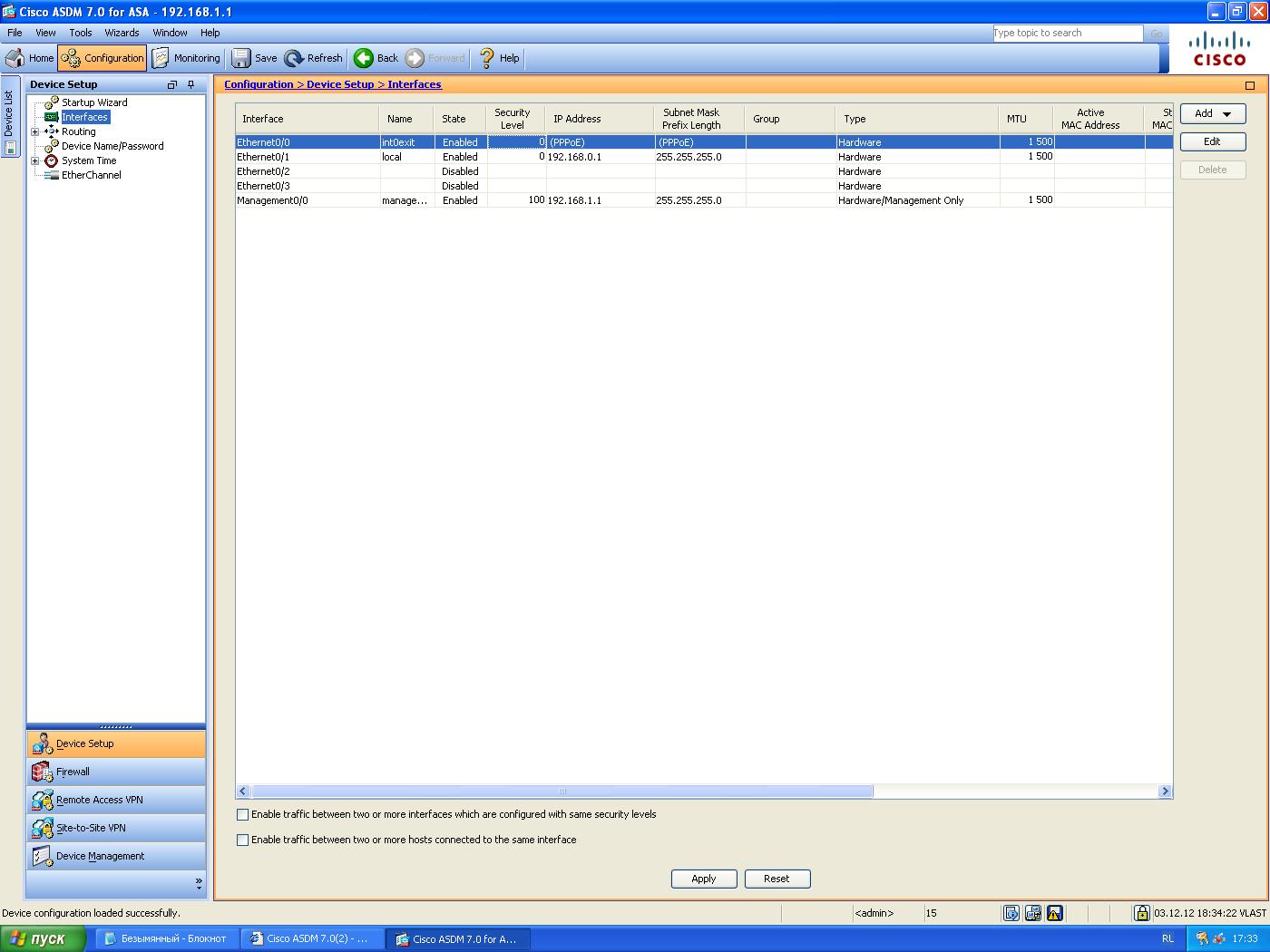Click the scrollbar right arrow
Viewport: 1270px width, 952px height.
click(1166, 792)
